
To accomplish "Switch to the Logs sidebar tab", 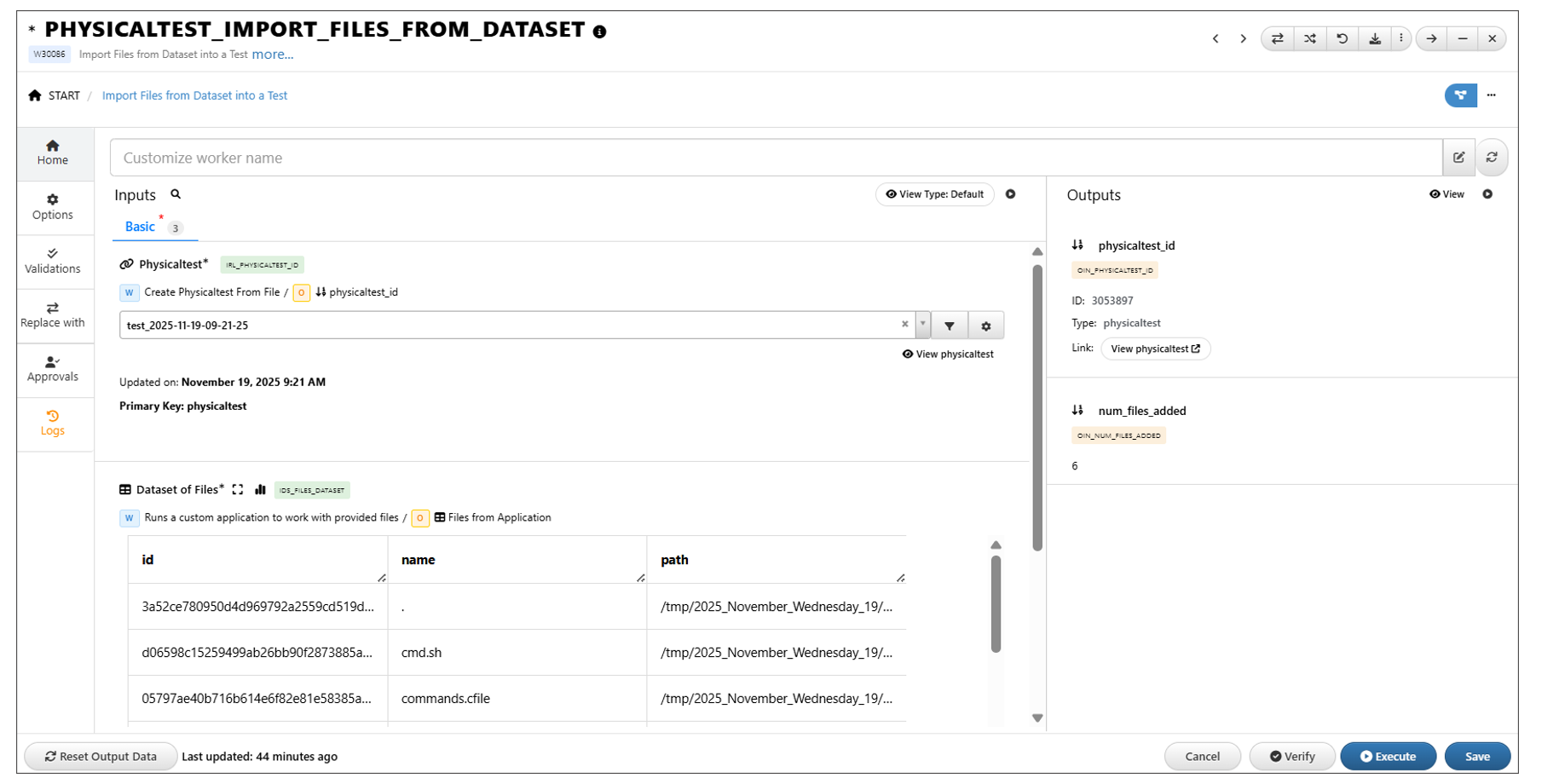I will click(53, 423).
